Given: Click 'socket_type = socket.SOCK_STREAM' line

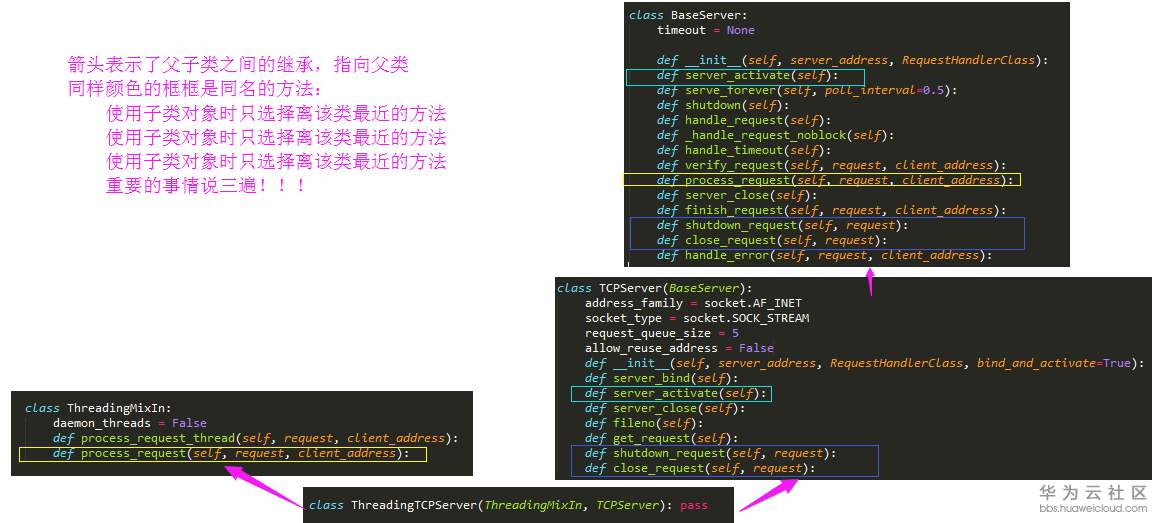Looking at the screenshot, I should (x=697, y=318).
